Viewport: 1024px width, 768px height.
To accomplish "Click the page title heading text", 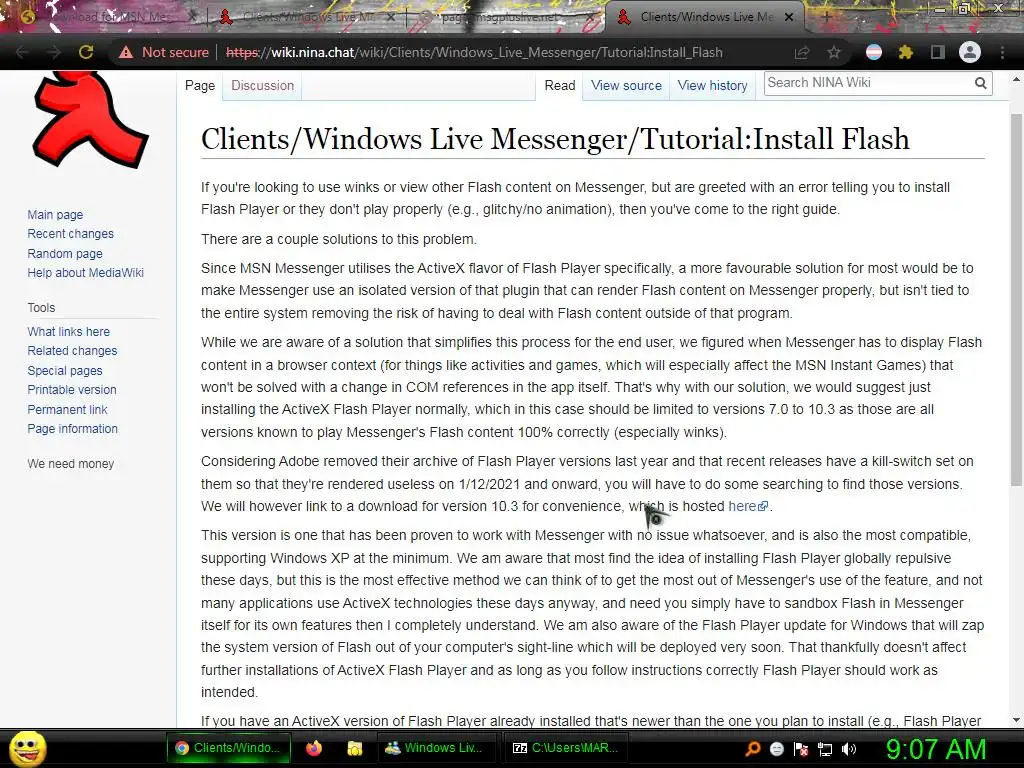I will 555,139.
